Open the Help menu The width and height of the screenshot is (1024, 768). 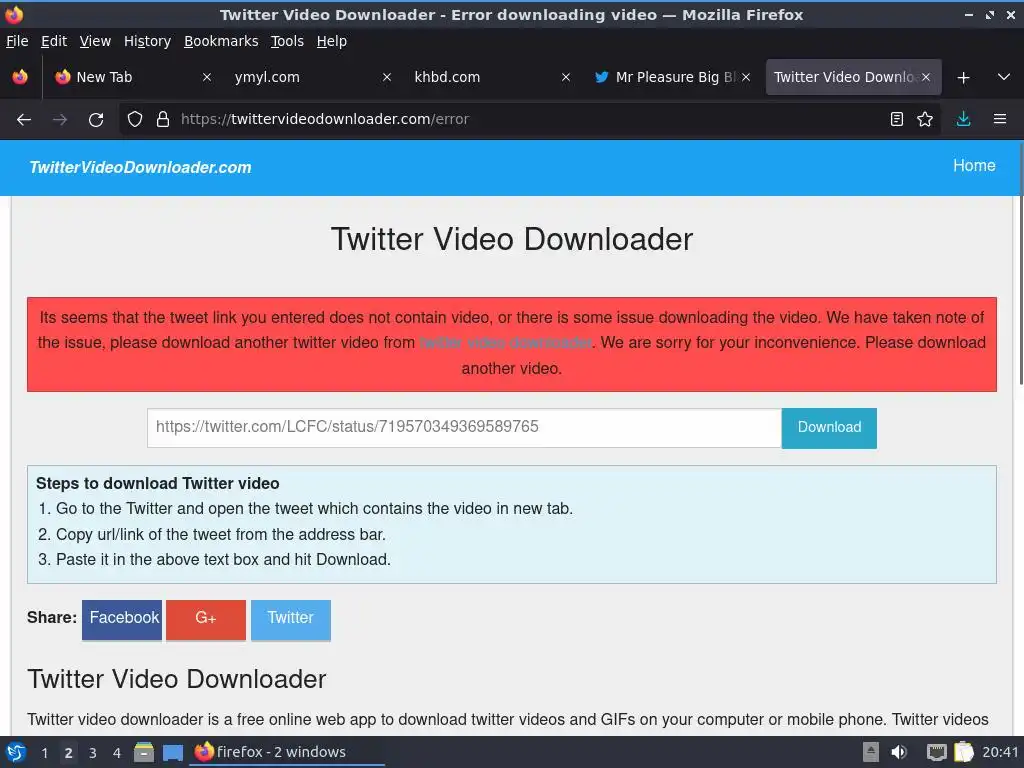click(332, 41)
